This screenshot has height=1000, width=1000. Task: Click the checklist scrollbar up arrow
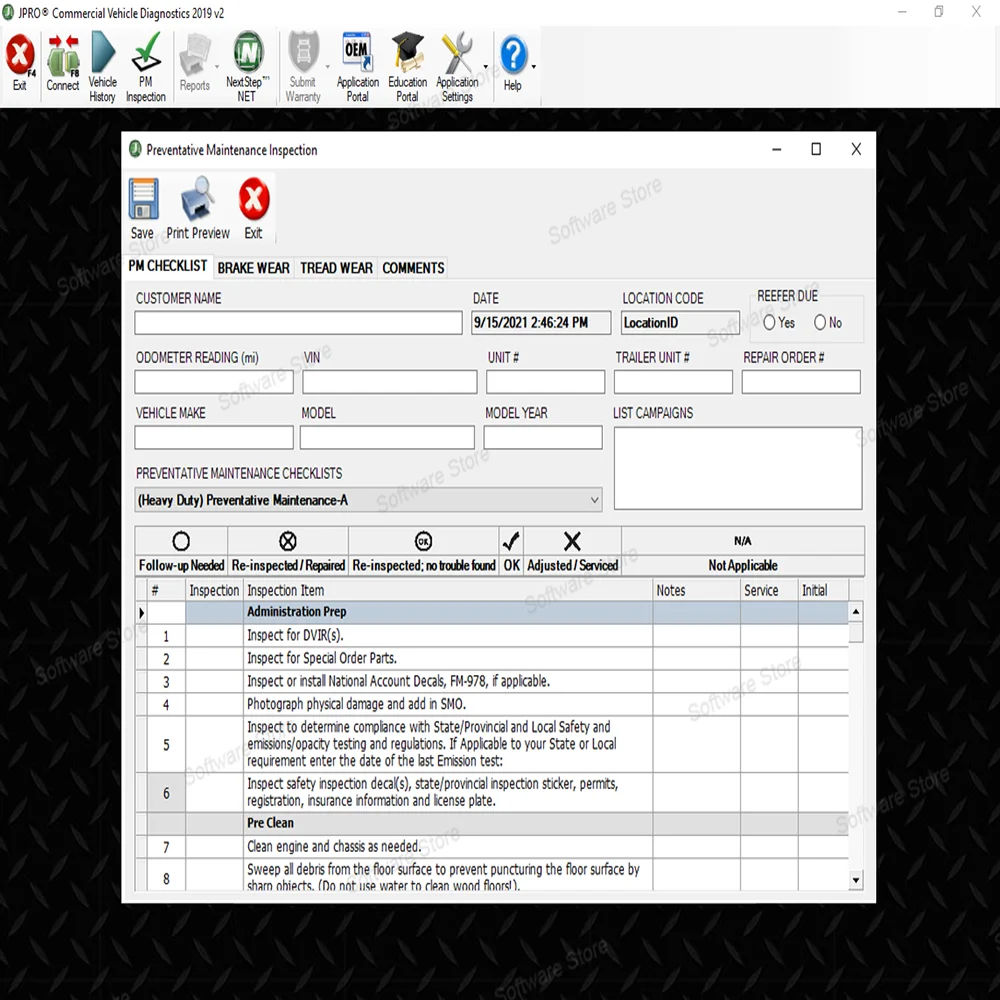[856, 612]
